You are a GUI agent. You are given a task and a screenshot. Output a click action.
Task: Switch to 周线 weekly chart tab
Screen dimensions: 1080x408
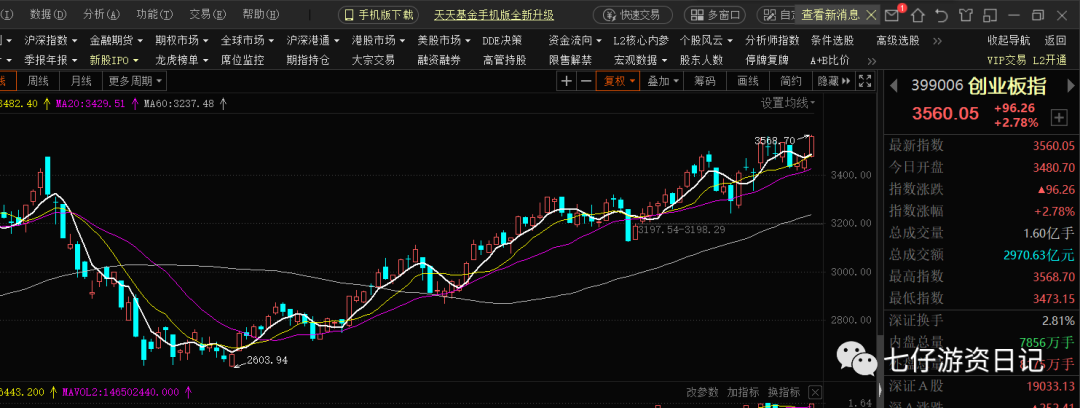pyautogui.click(x=38, y=81)
